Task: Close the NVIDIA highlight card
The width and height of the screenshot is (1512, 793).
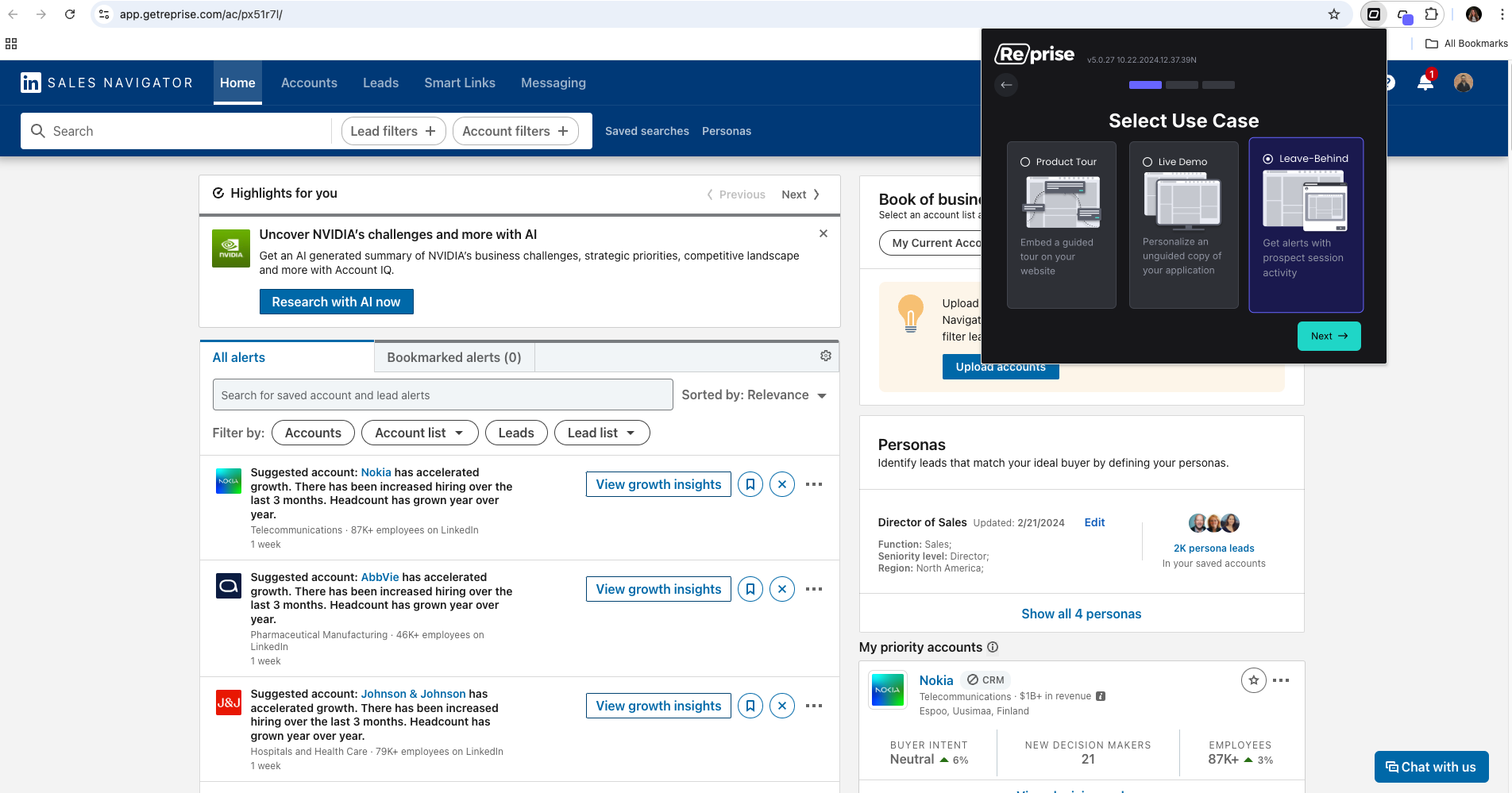Action: pyautogui.click(x=823, y=233)
